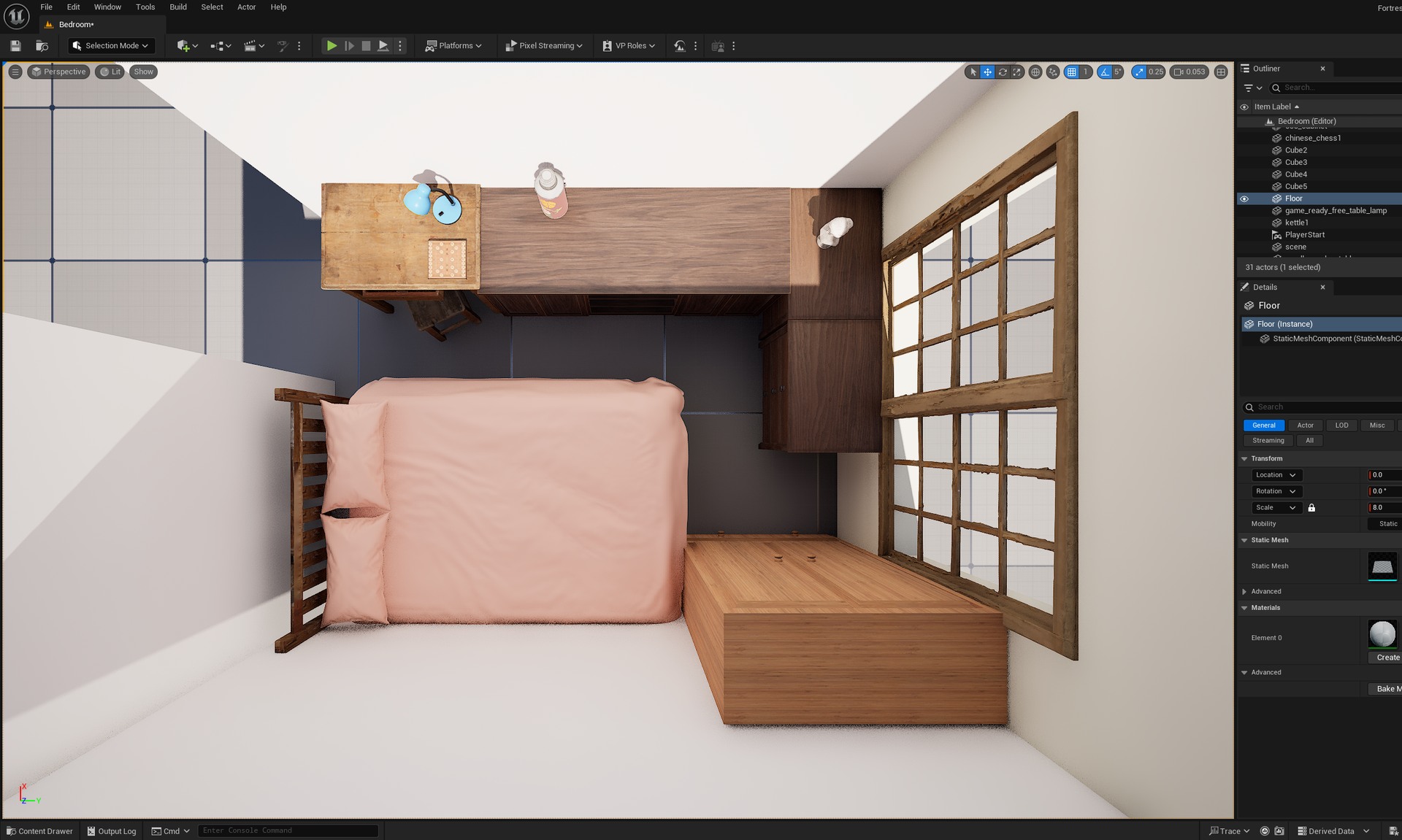
Task: Click the Element 0 material sphere swatch
Action: pos(1382,633)
